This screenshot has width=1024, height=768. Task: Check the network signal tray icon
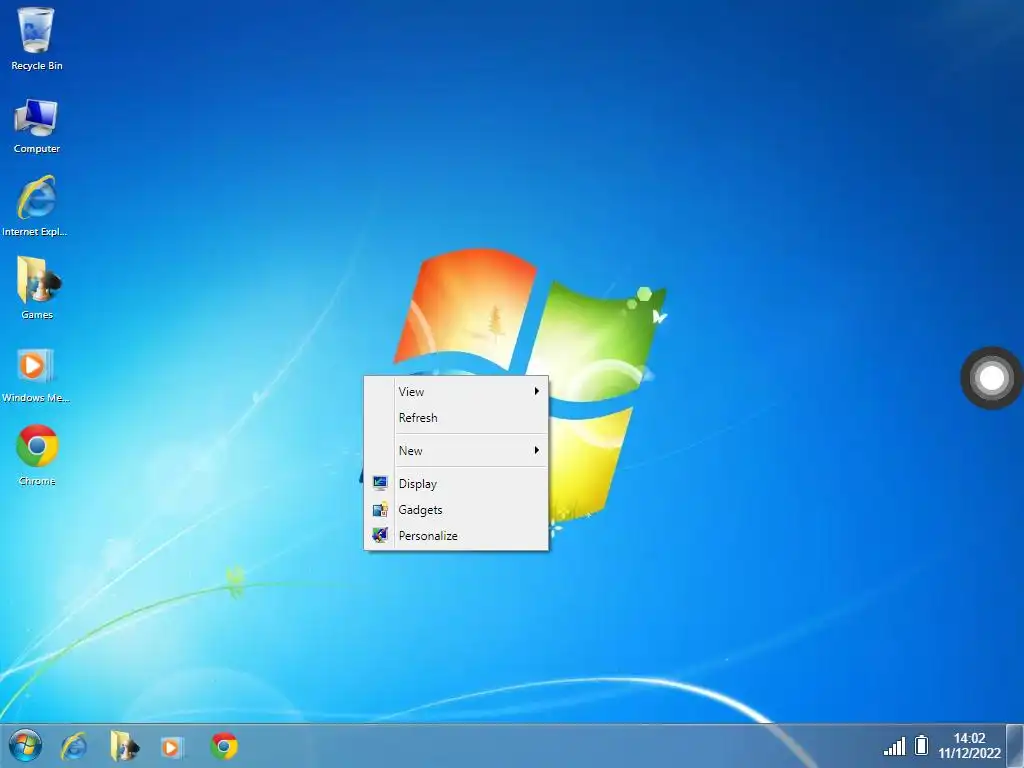coord(894,746)
